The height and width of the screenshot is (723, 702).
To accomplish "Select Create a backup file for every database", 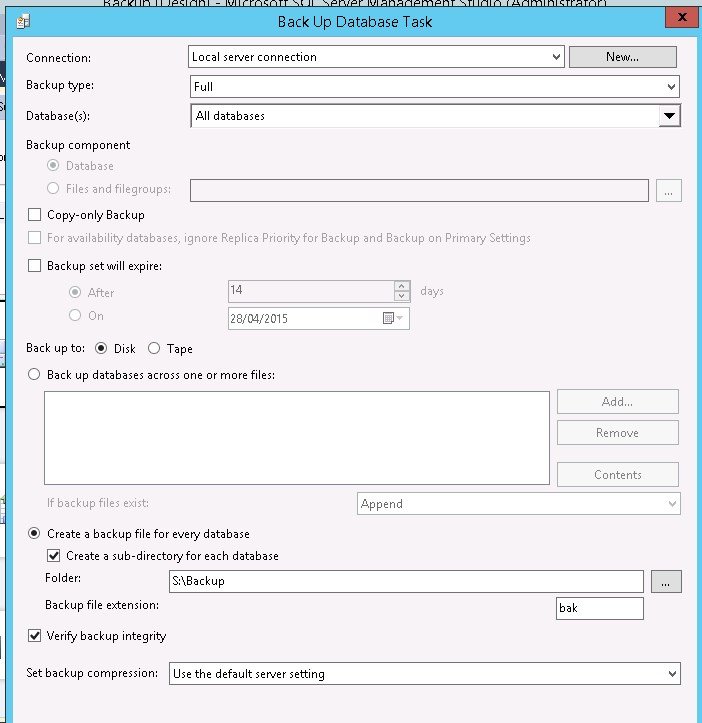I will (36, 534).
